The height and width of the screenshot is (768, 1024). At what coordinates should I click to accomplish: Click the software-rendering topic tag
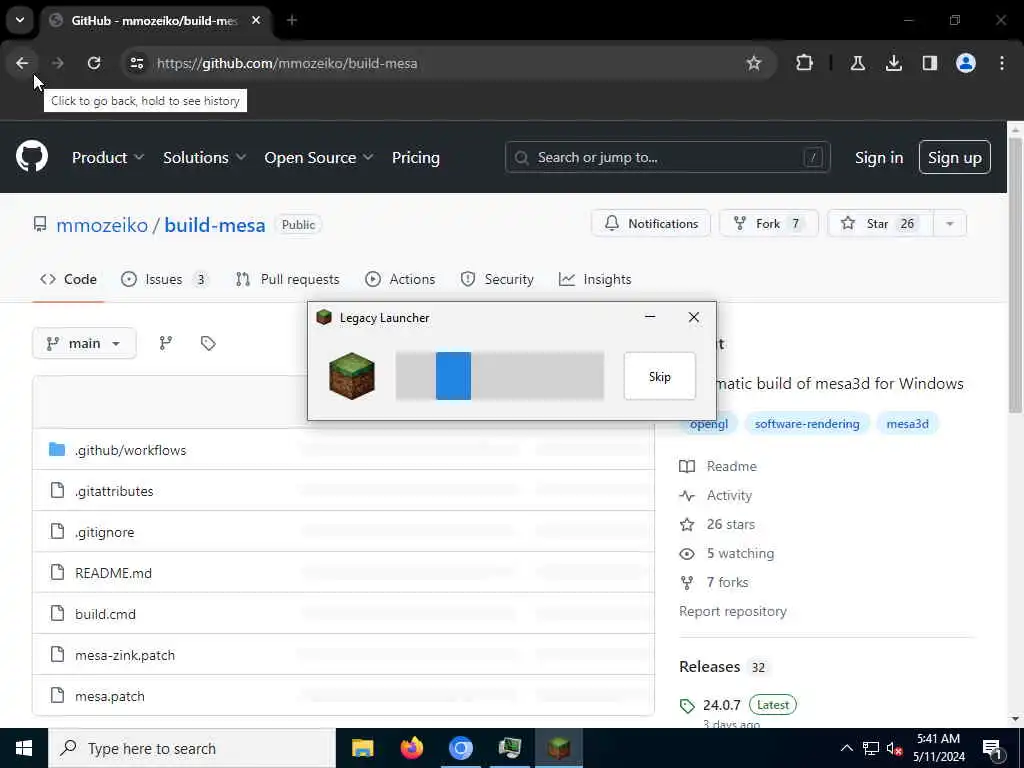807,424
